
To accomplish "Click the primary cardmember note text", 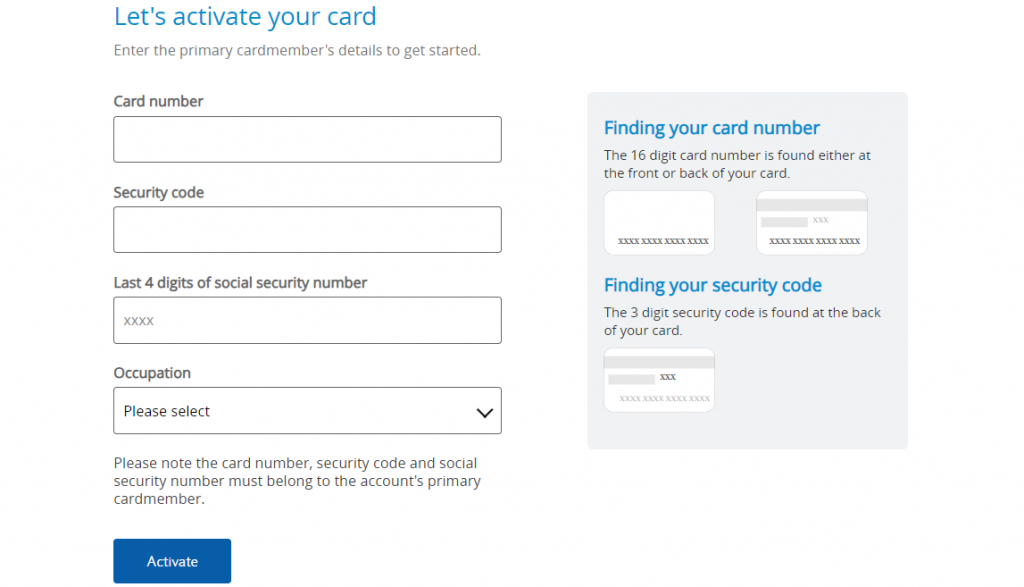I will pyautogui.click(x=297, y=481).
